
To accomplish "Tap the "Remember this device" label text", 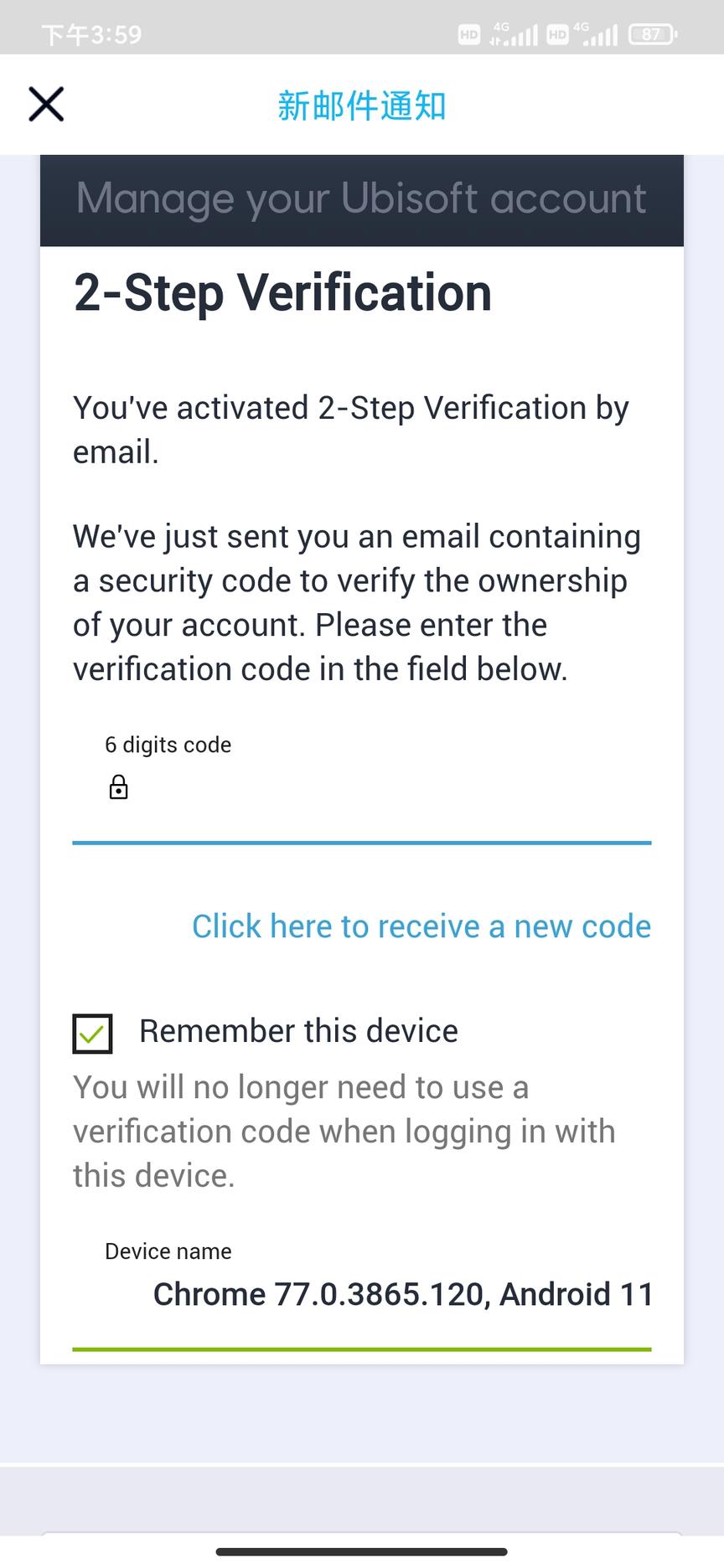I will (x=298, y=1031).
